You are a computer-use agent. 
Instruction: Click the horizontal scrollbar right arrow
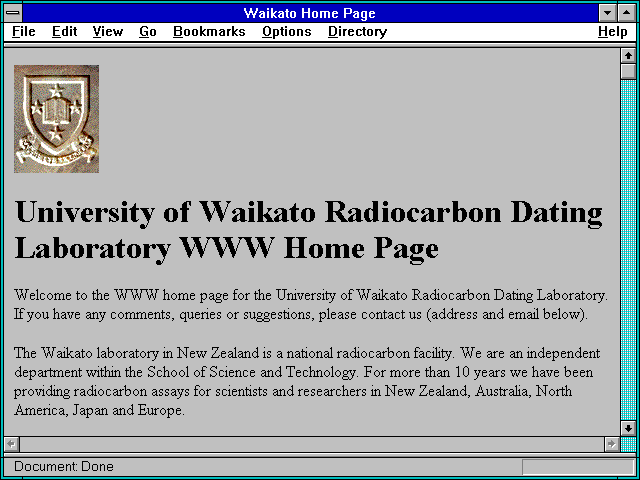tap(612, 444)
